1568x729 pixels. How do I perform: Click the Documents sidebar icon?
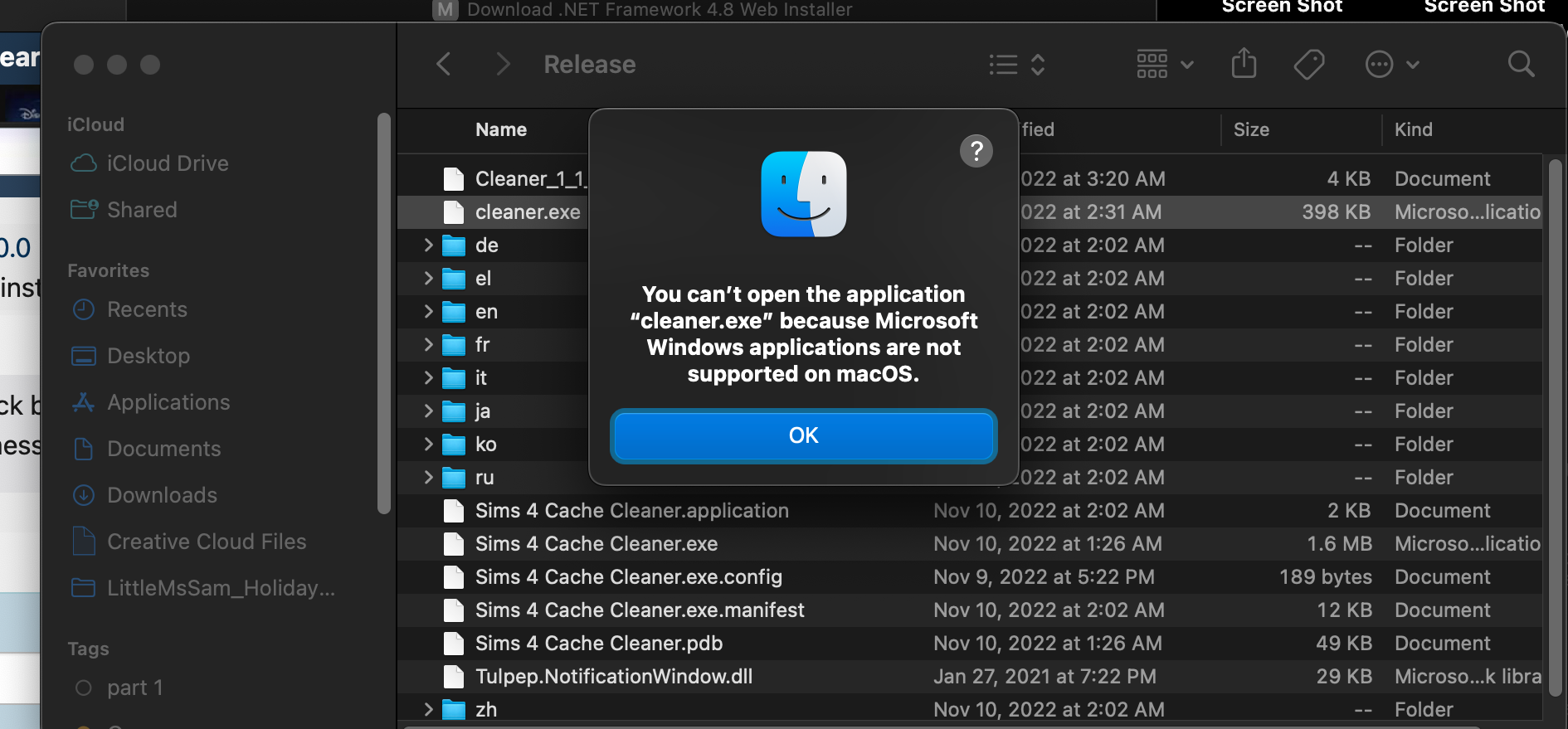point(84,449)
